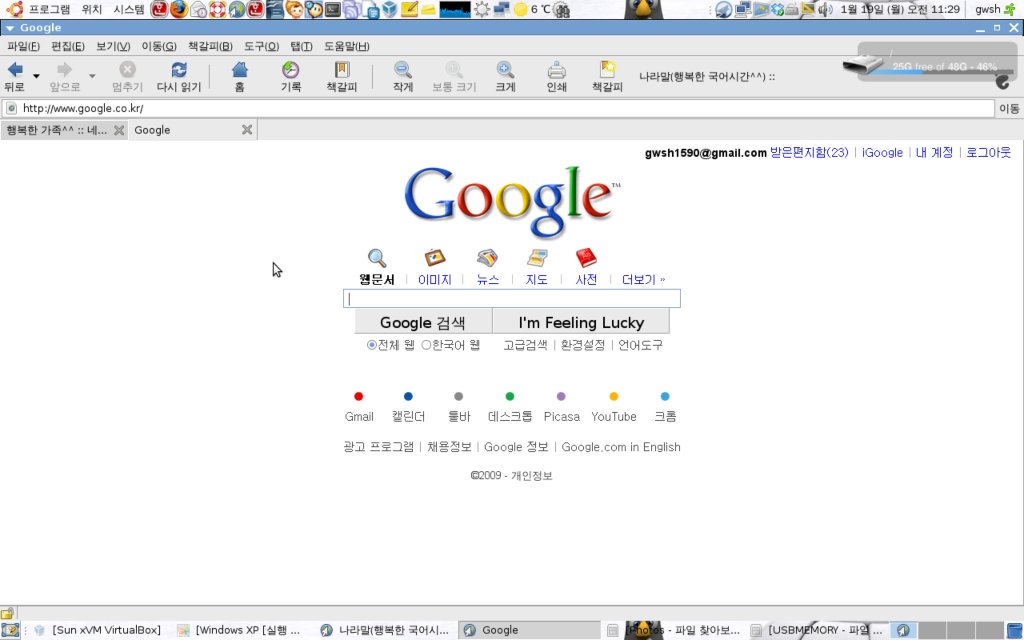Click the map icon above 지도
The image size is (1024, 640).
[x=537, y=258]
